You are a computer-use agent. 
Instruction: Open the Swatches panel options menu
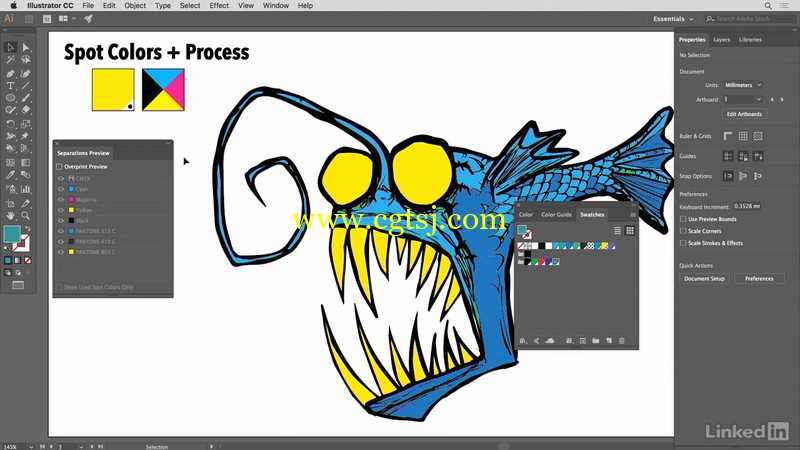tap(633, 215)
